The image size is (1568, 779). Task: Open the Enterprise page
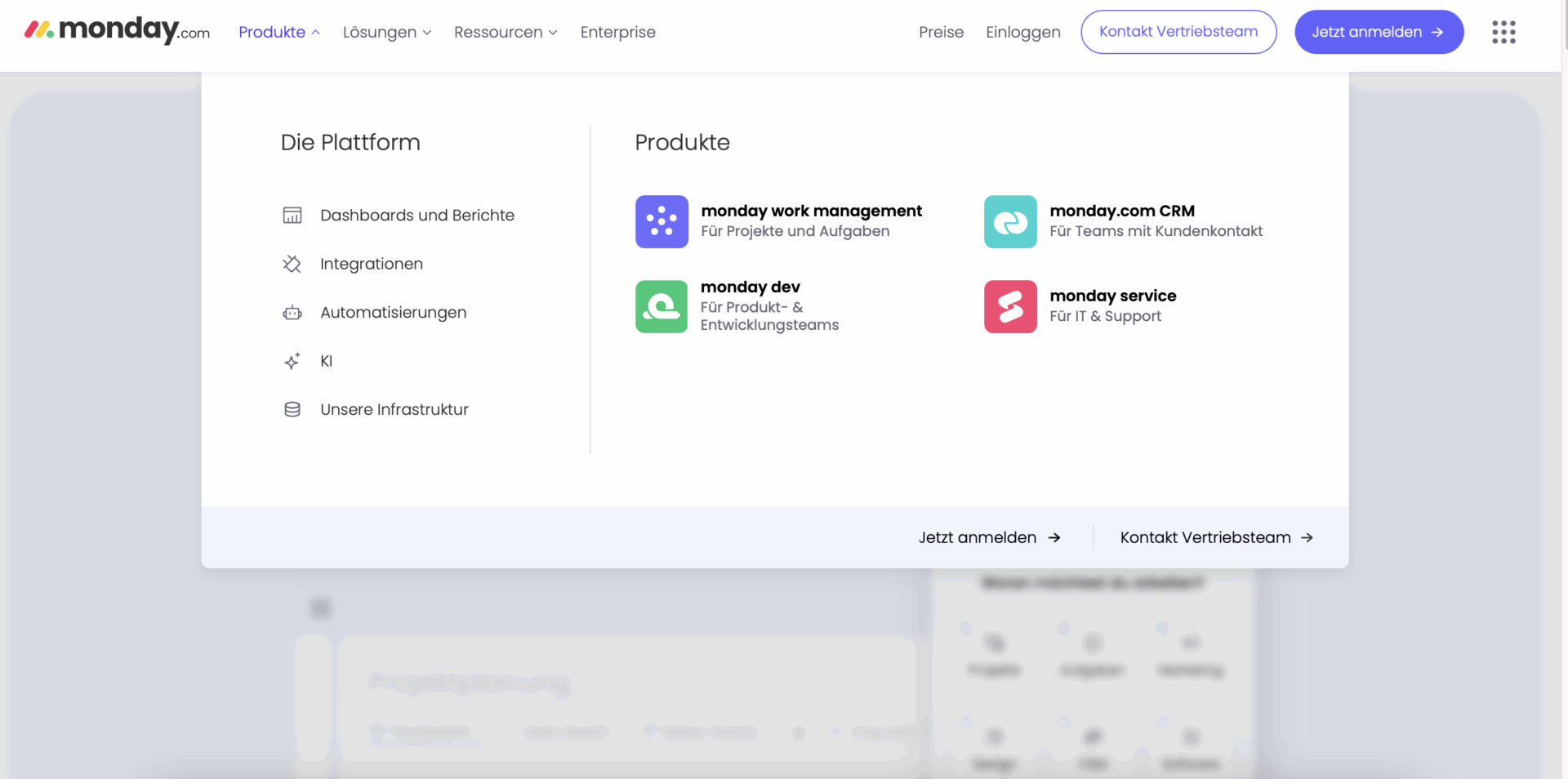[x=618, y=32]
